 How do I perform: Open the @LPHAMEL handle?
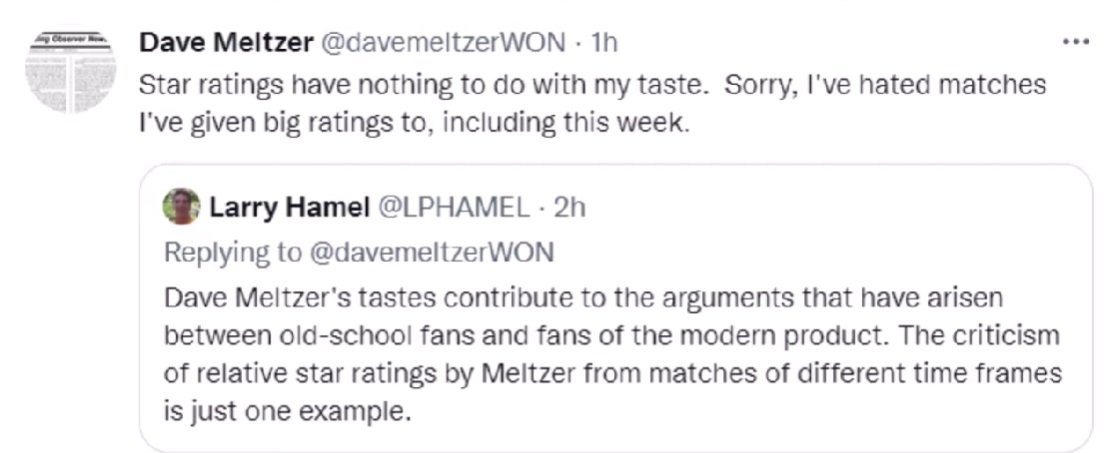pos(455,207)
